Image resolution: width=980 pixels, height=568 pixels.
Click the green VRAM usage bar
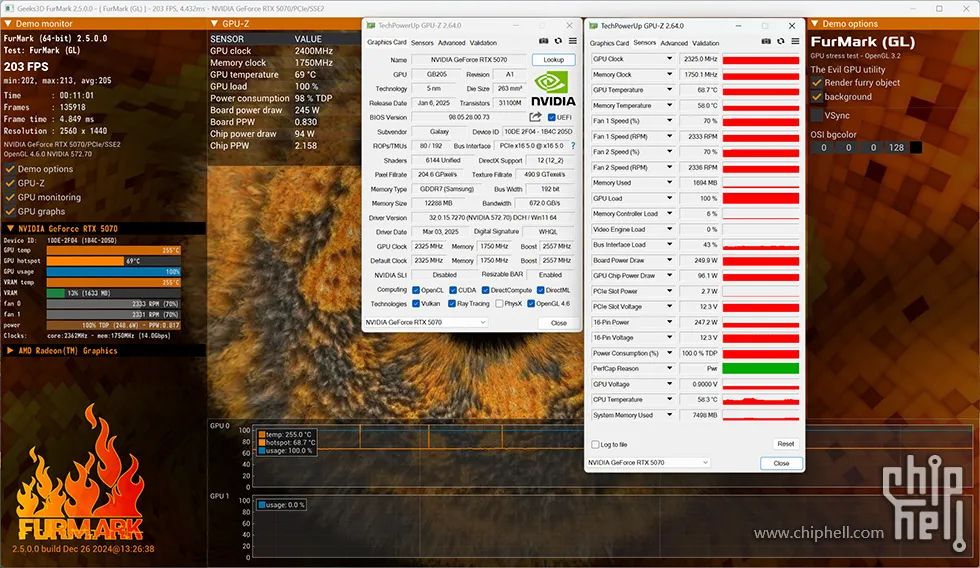coord(56,293)
